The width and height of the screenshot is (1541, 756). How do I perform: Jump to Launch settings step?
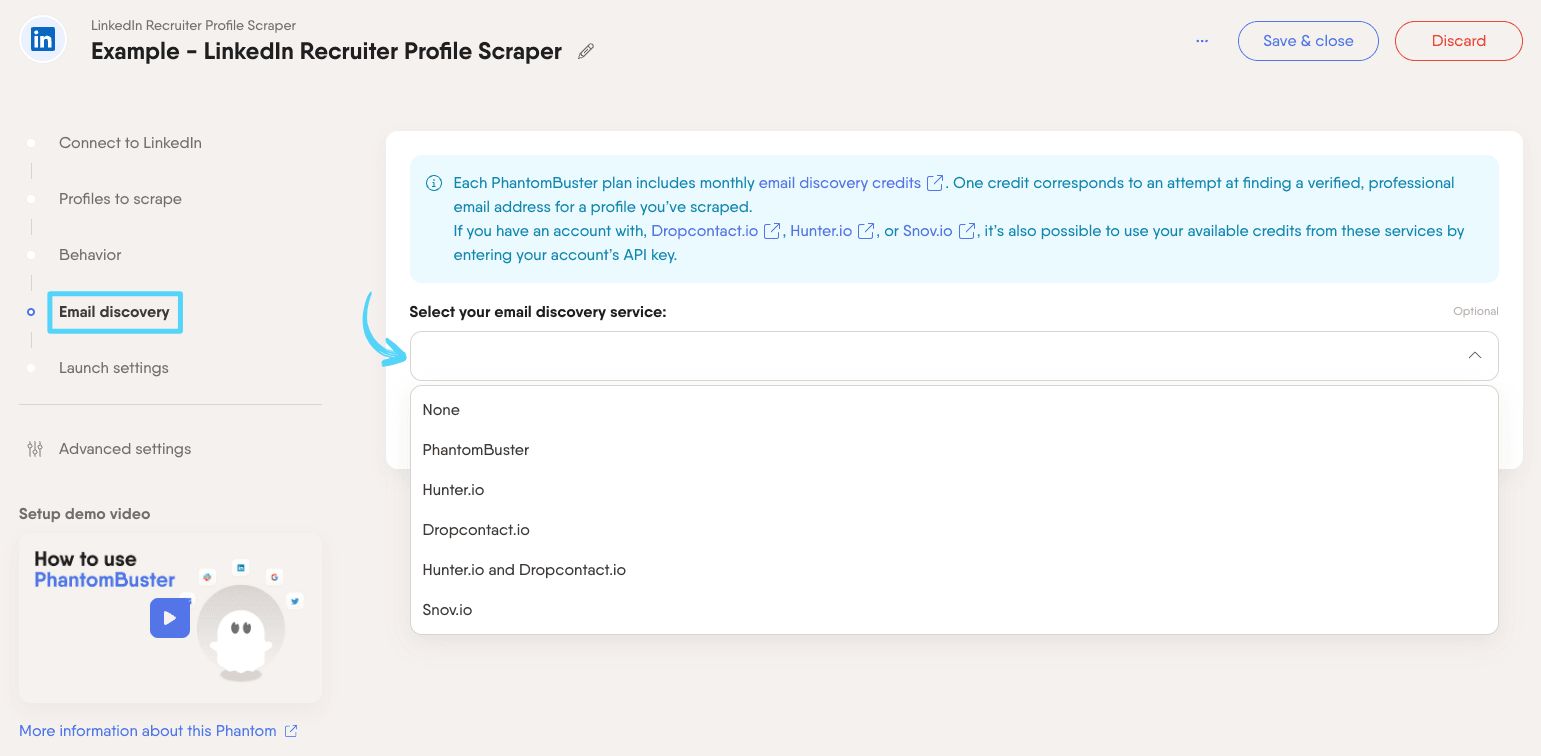coord(114,368)
